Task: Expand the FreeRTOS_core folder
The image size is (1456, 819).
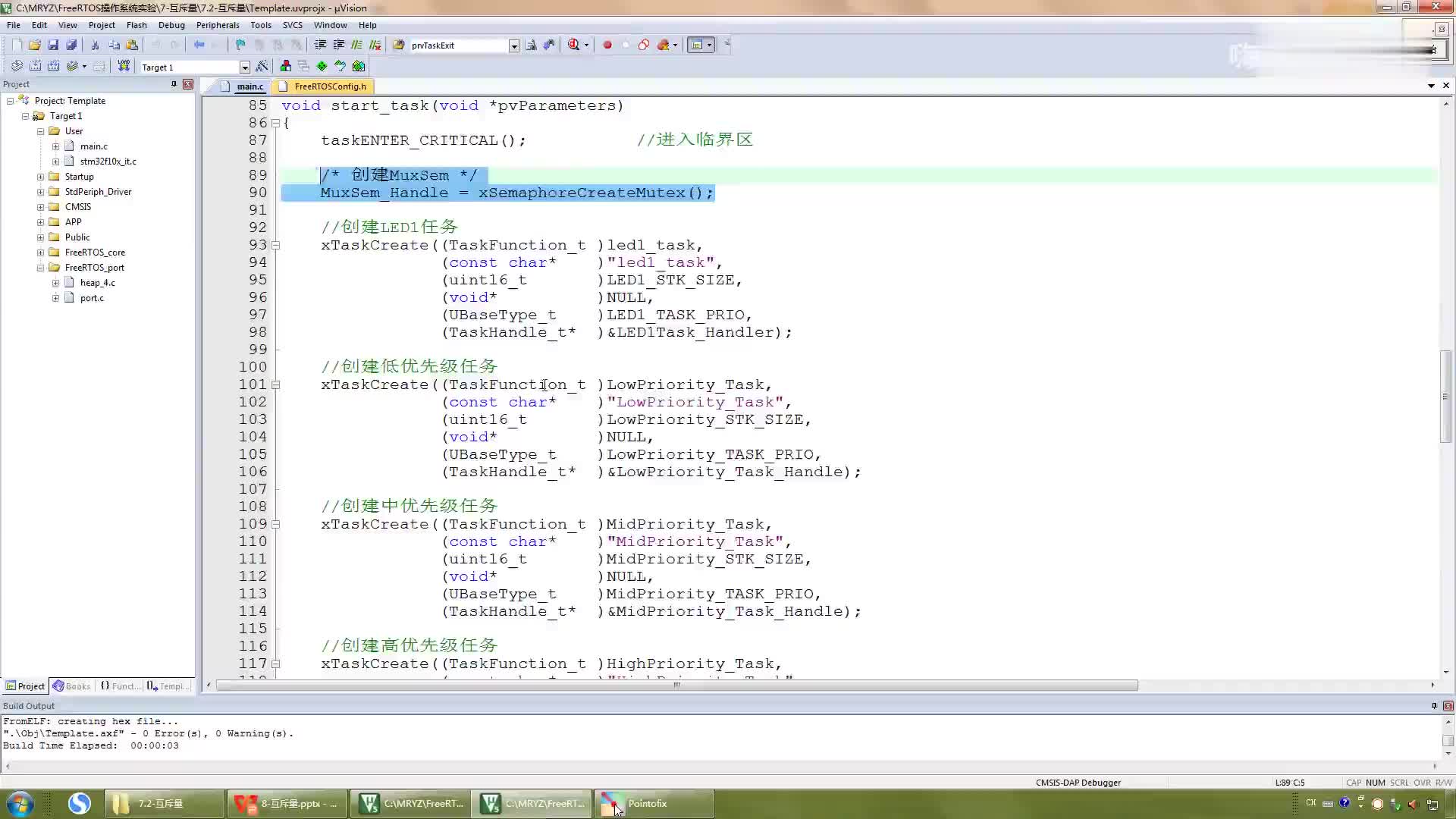Action: [40, 253]
